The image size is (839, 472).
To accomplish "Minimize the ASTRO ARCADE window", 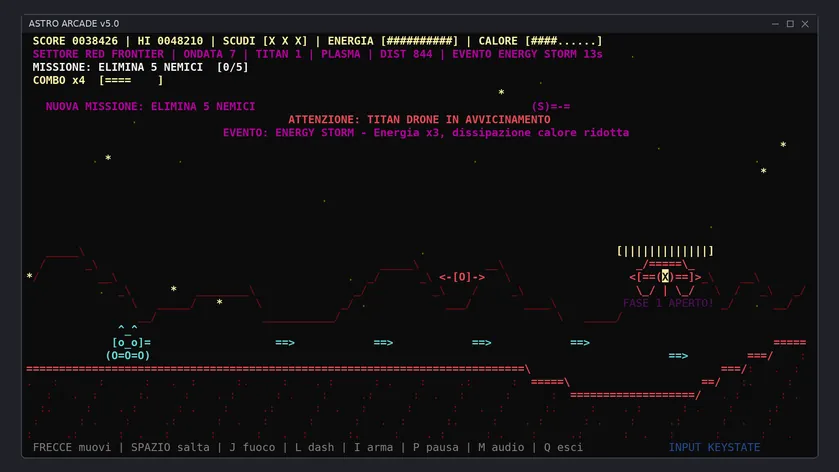I will point(775,24).
